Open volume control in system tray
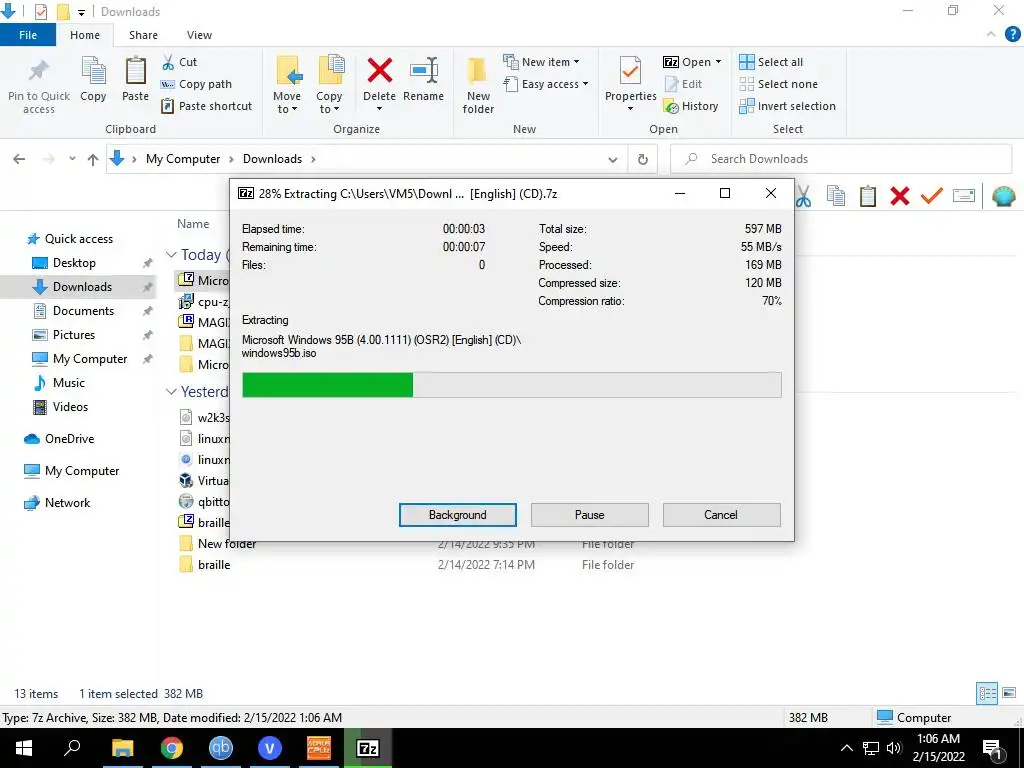Viewport: 1024px width, 768px height. pos(894,748)
